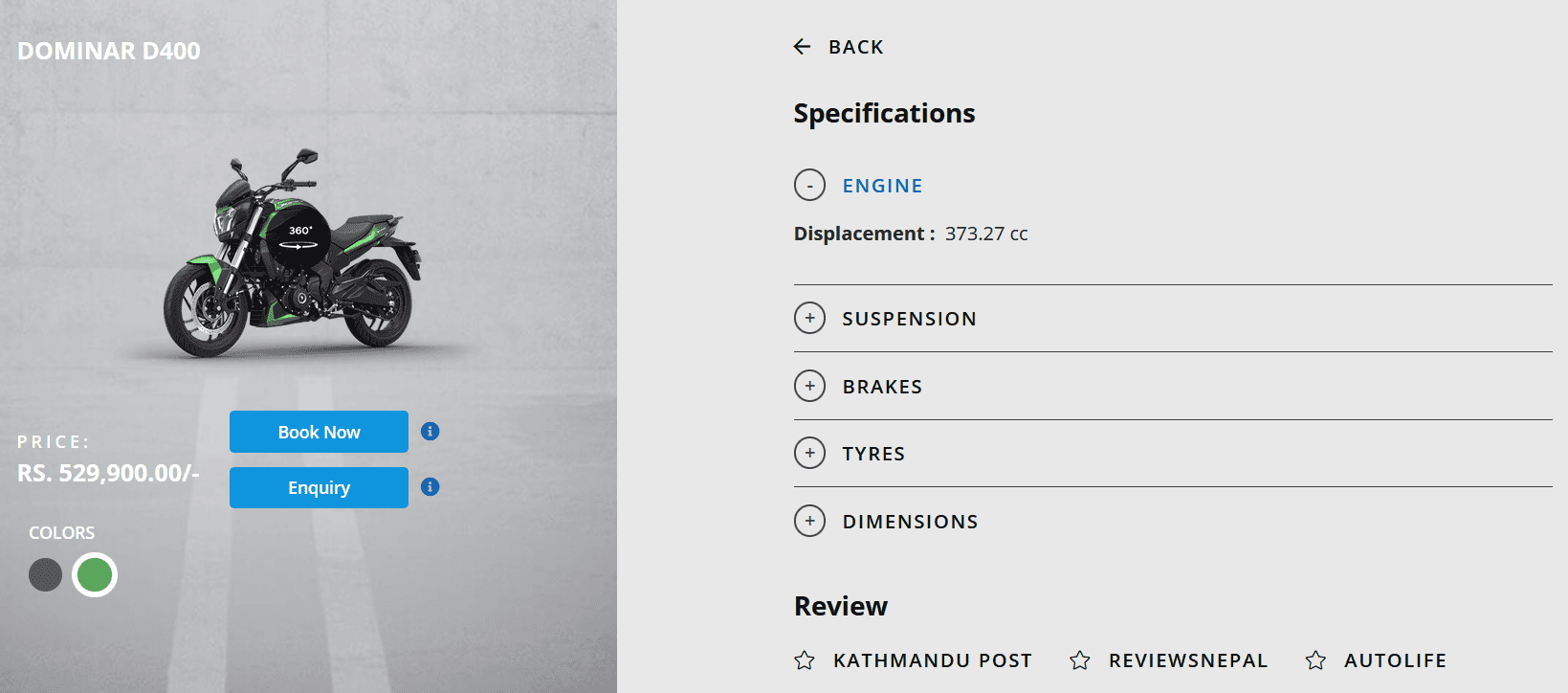Click the info icon beside Book Now
This screenshot has width=1568, height=693.
[x=431, y=432]
